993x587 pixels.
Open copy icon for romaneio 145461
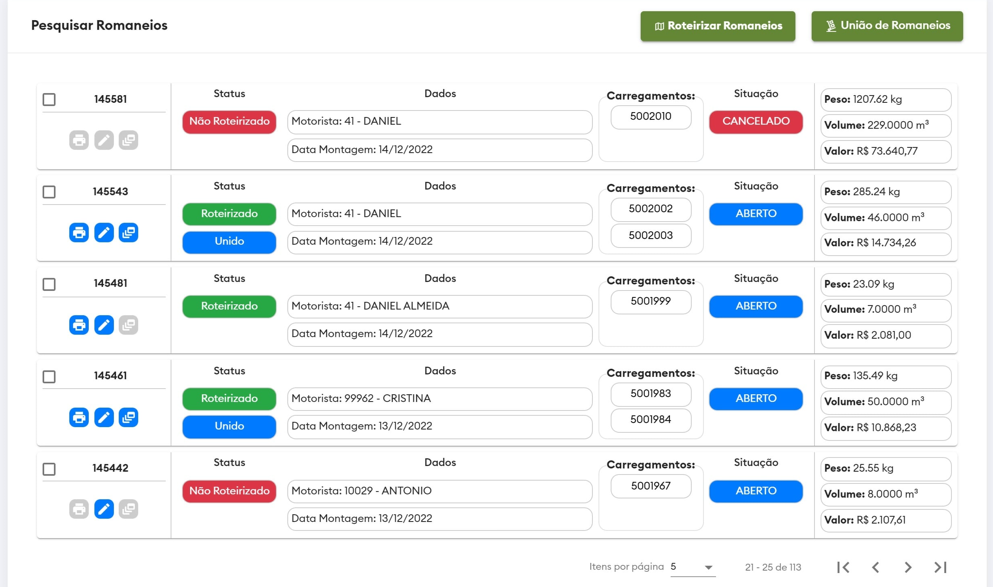(128, 417)
